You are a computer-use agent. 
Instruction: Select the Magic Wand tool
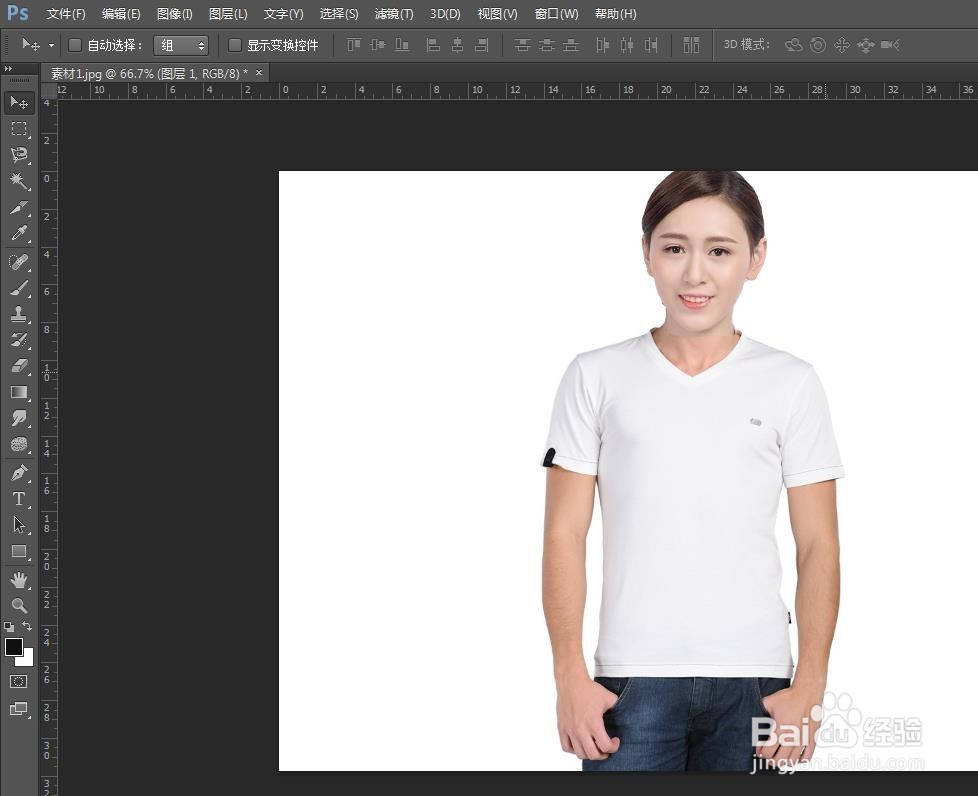pos(18,181)
